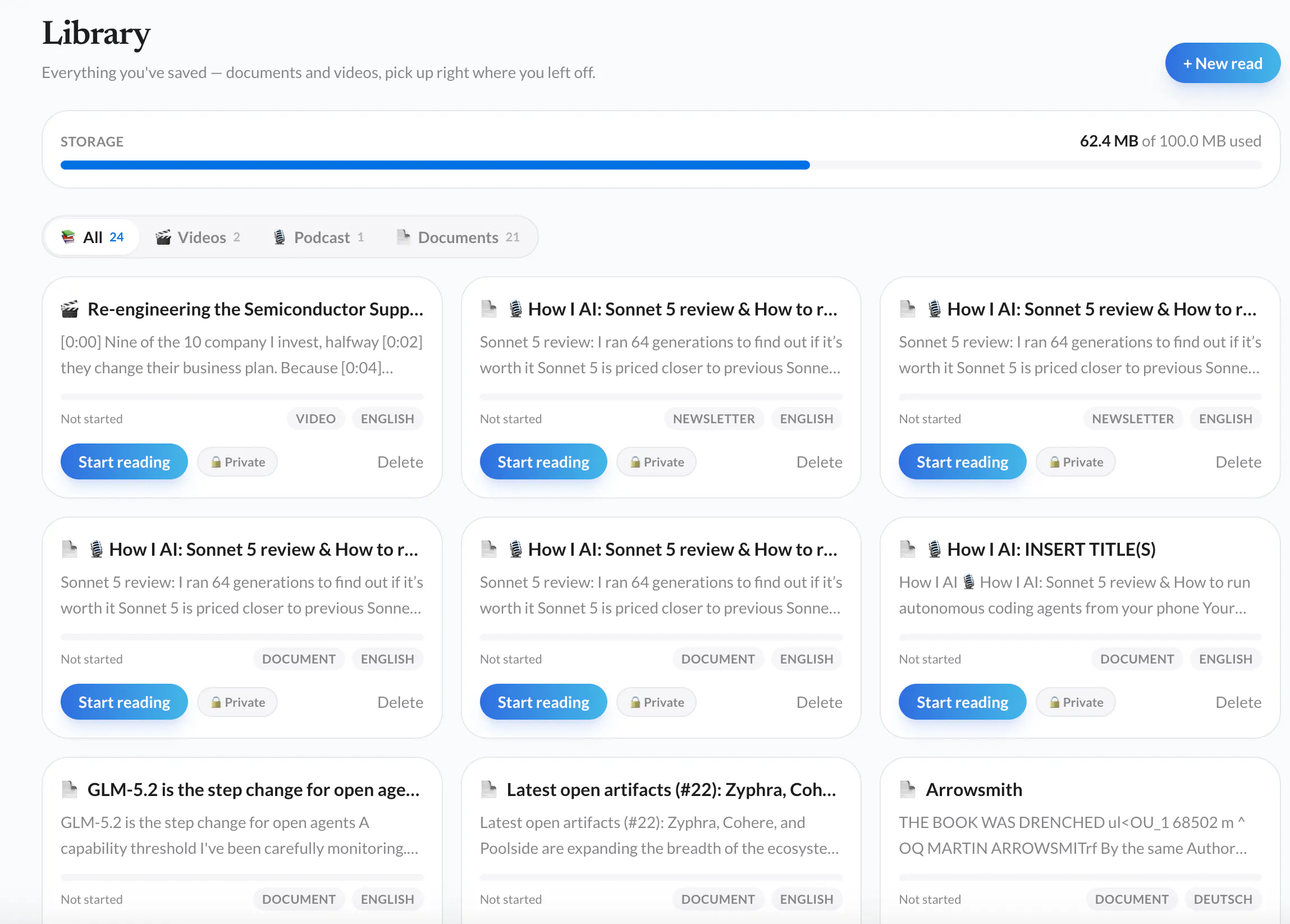Delete the first-row right newsletter card

pyautogui.click(x=1238, y=461)
